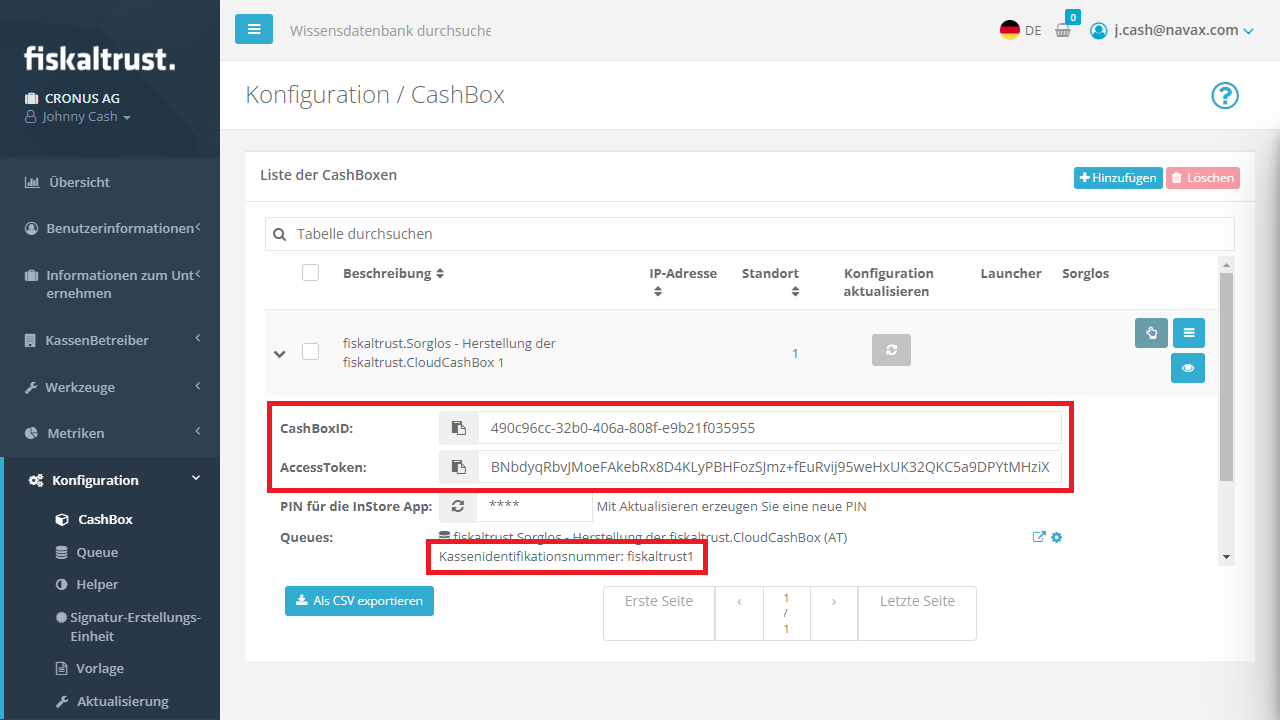Click the CashBoxID value field
Viewport: 1280px width, 720px height.
(x=769, y=428)
